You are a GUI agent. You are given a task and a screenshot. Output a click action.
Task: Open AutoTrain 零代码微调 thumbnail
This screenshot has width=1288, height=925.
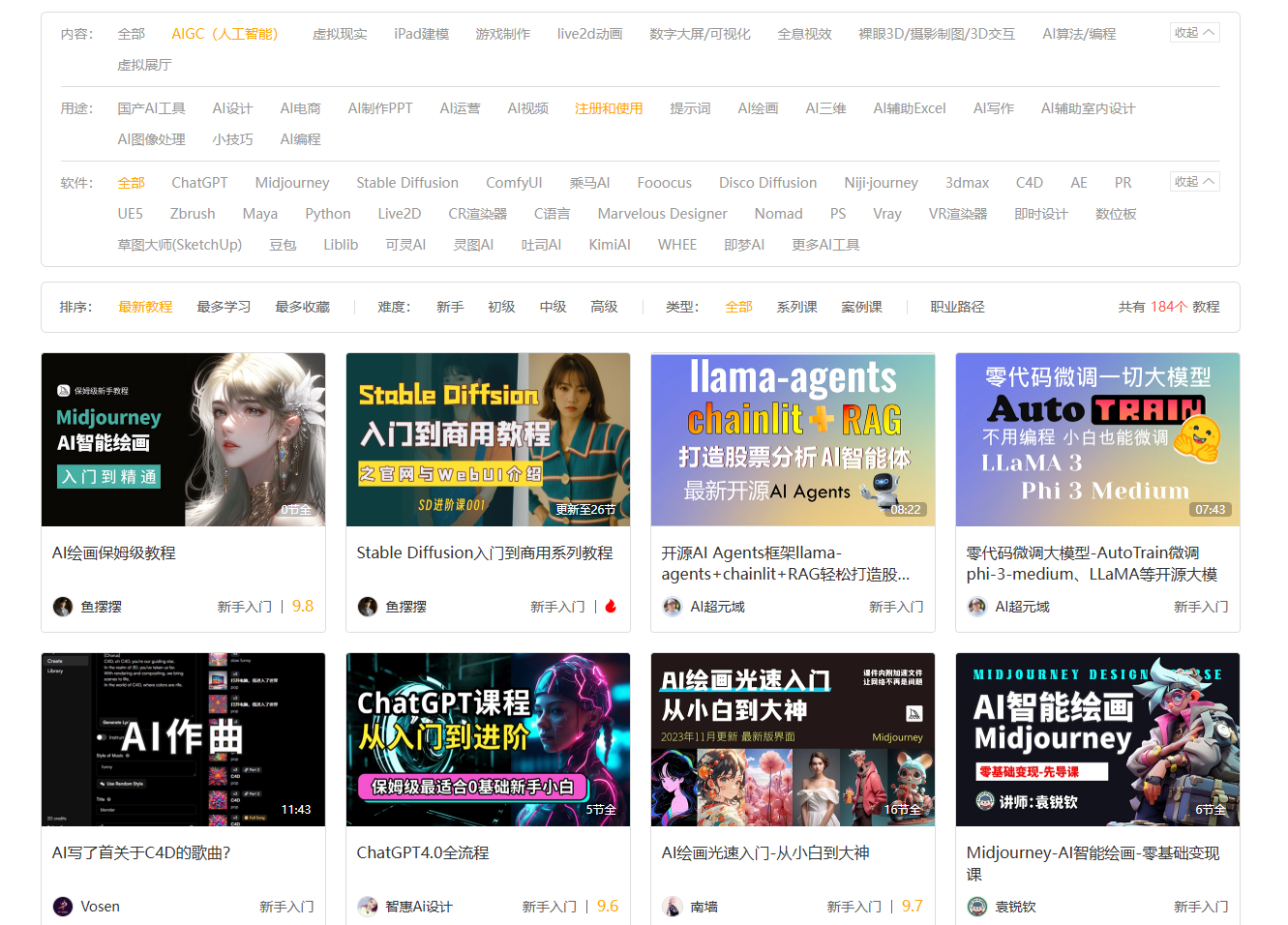[x=1097, y=439]
